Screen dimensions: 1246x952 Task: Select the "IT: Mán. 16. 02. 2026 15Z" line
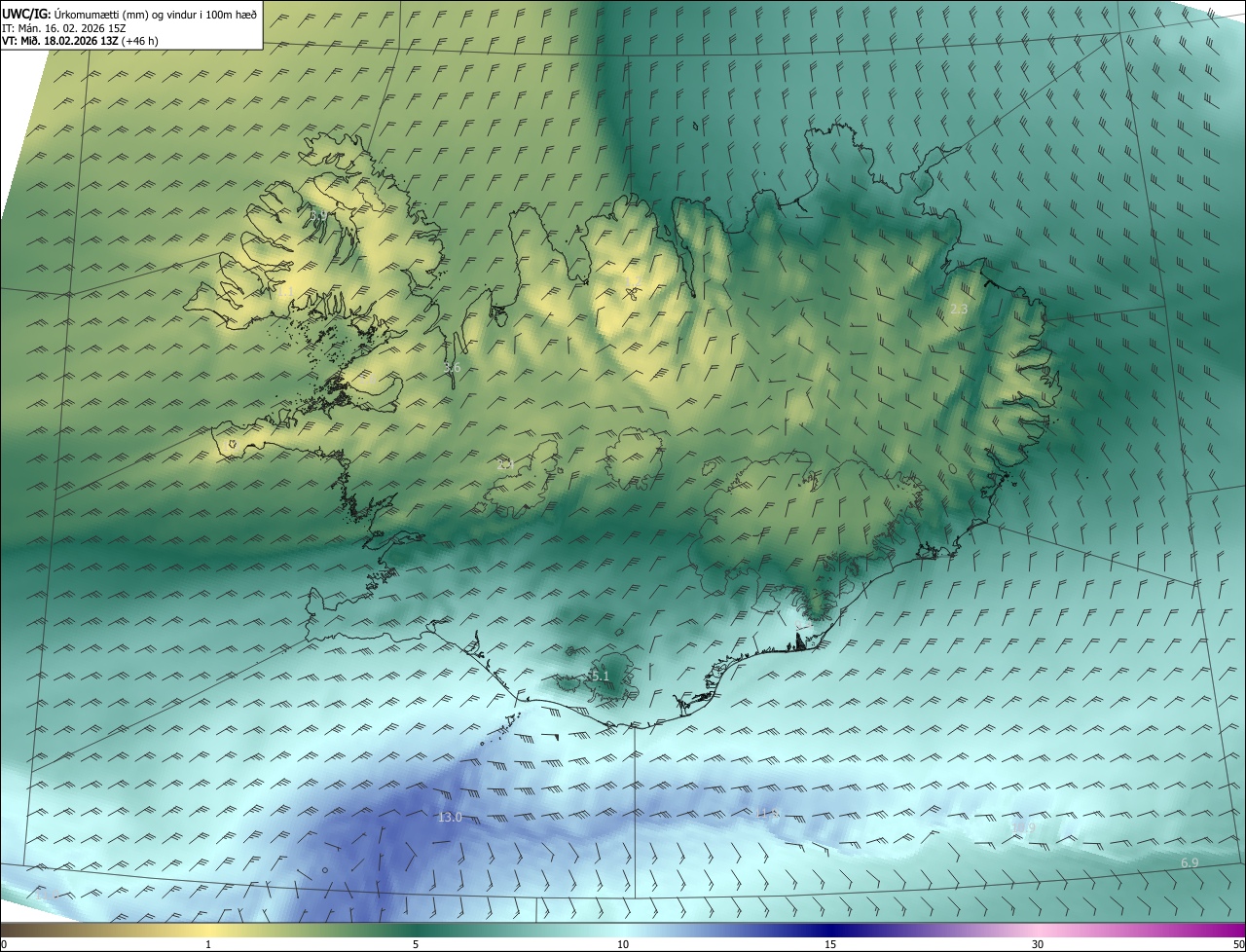(x=65, y=28)
